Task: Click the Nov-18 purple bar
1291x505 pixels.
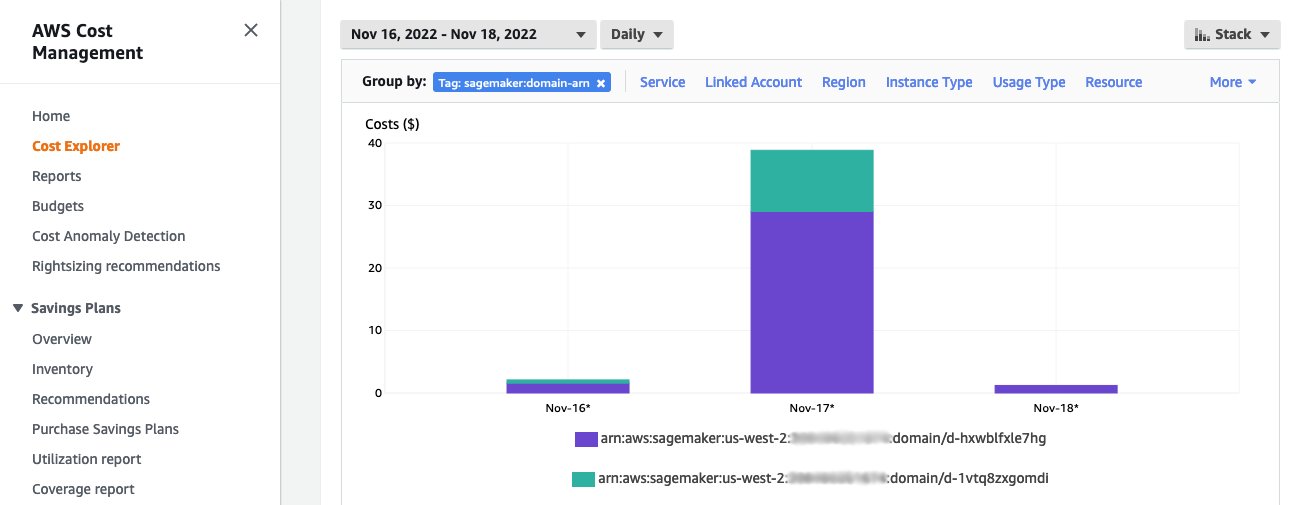Action: tap(1056, 389)
